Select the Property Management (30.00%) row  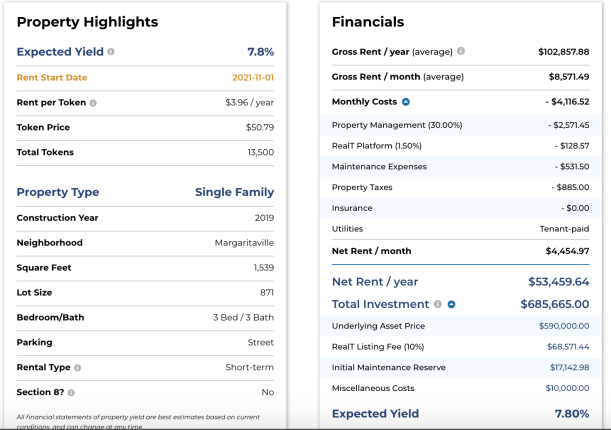(x=460, y=125)
